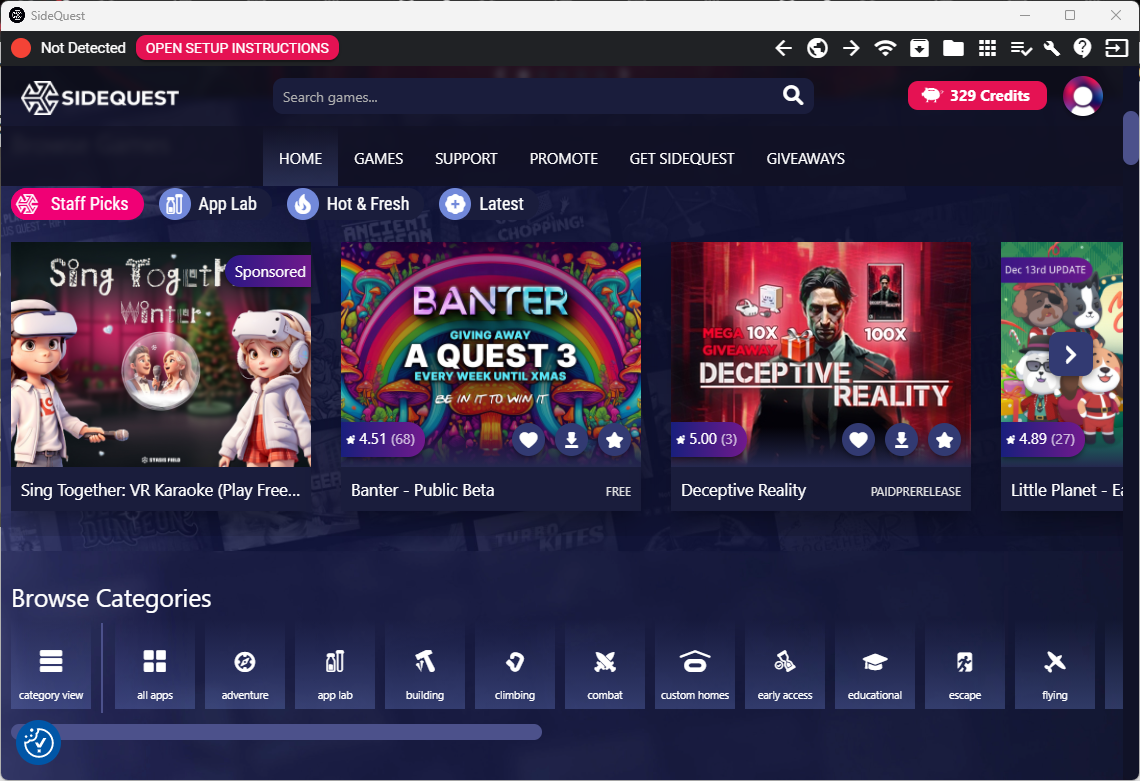Viewport: 1140px width, 781px height.
Task: Open the Banter Quest 3 giveaway thumbnail
Action: [x=491, y=354]
